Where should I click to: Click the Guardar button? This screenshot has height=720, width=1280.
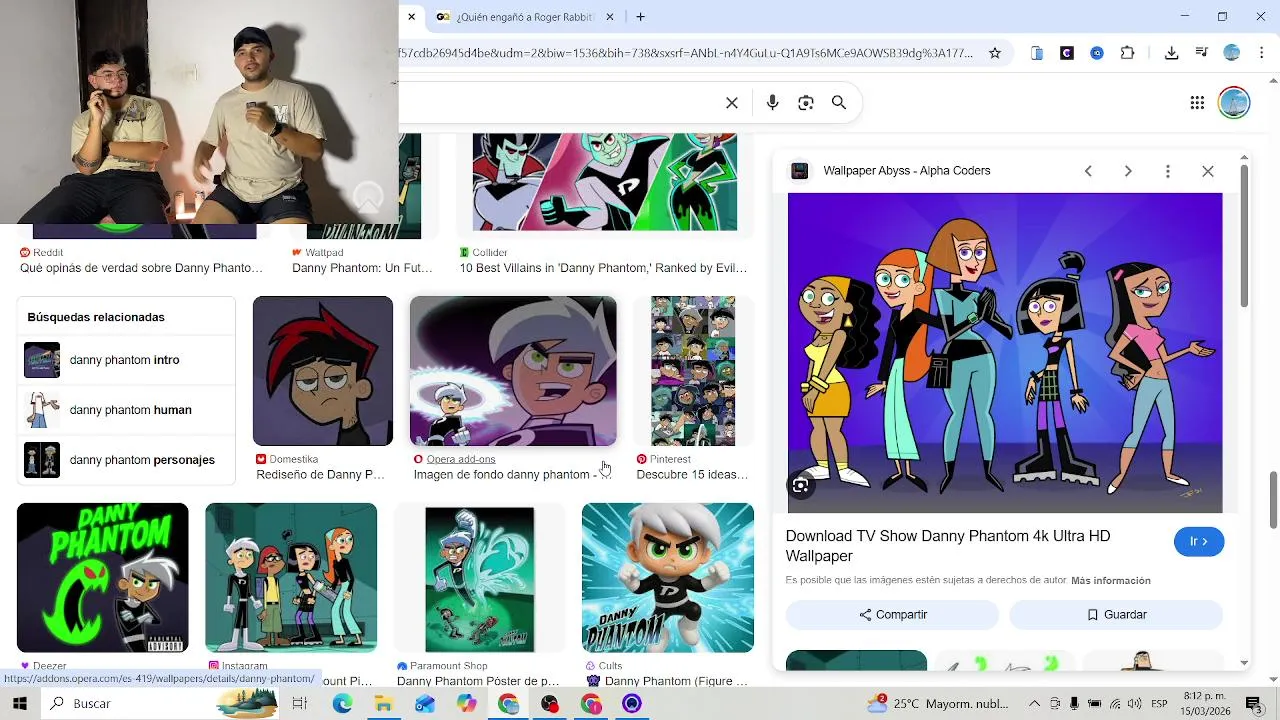(x=1116, y=615)
